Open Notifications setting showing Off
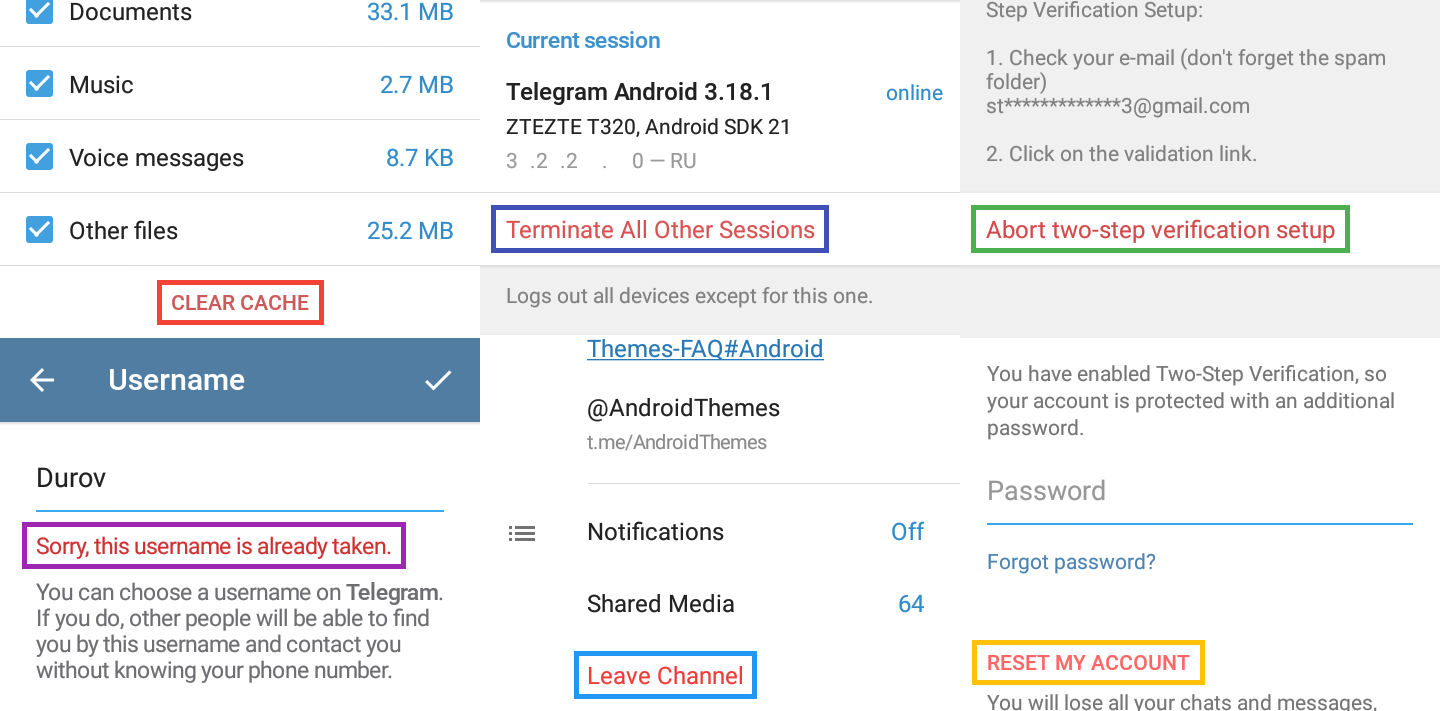The height and width of the screenshot is (711, 1440). click(x=755, y=532)
